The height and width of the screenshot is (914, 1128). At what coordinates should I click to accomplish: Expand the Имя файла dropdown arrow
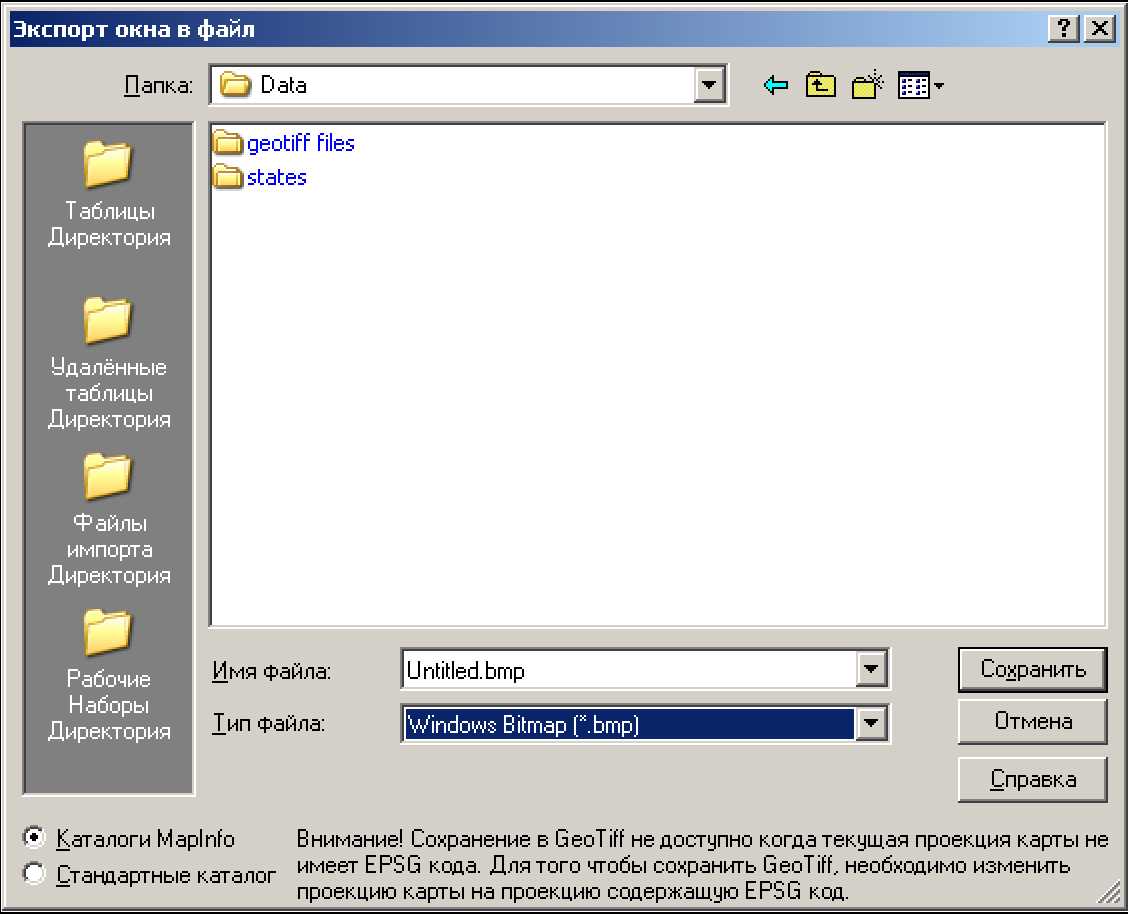click(872, 670)
